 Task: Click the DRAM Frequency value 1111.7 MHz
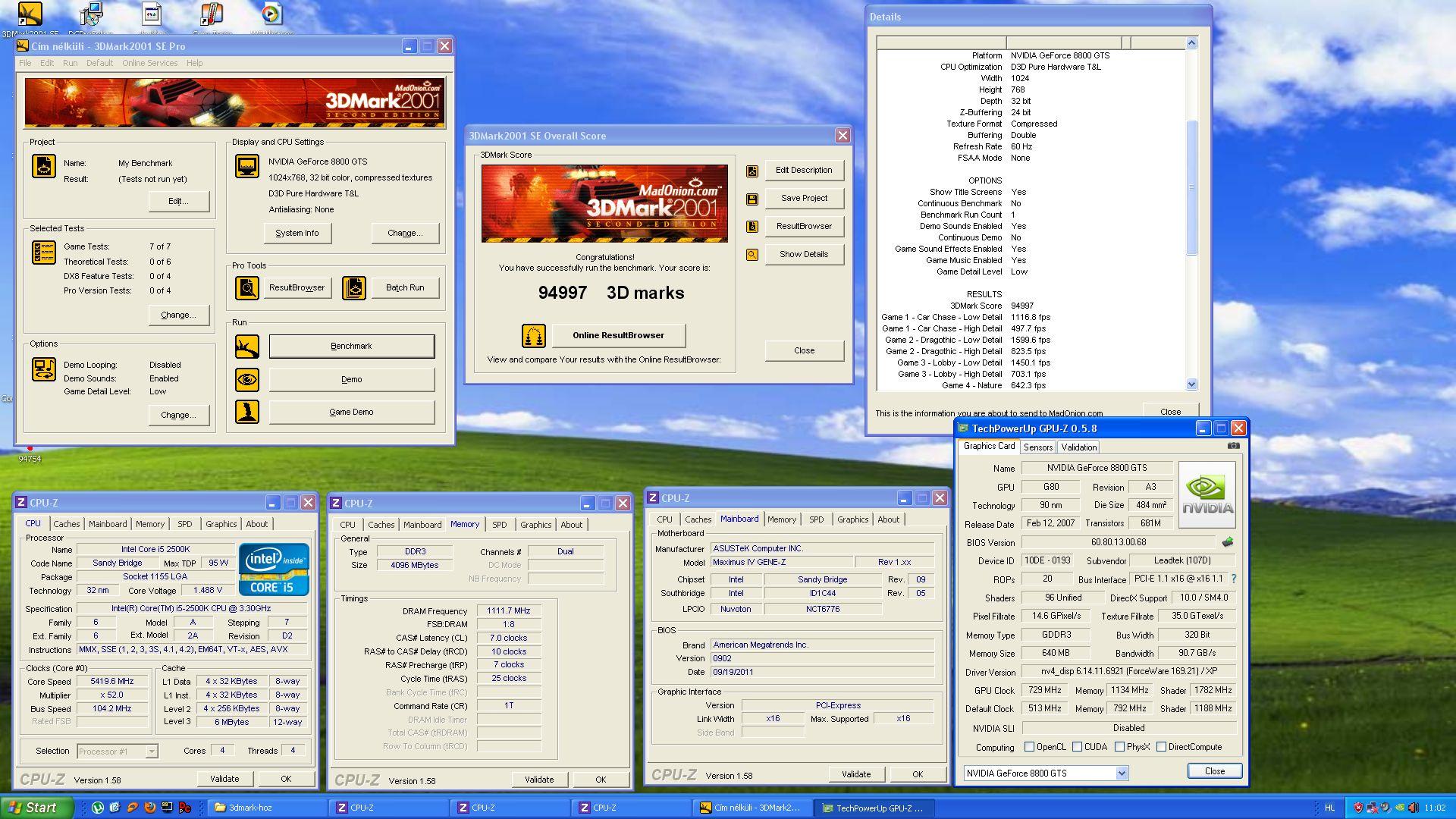(x=509, y=611)
